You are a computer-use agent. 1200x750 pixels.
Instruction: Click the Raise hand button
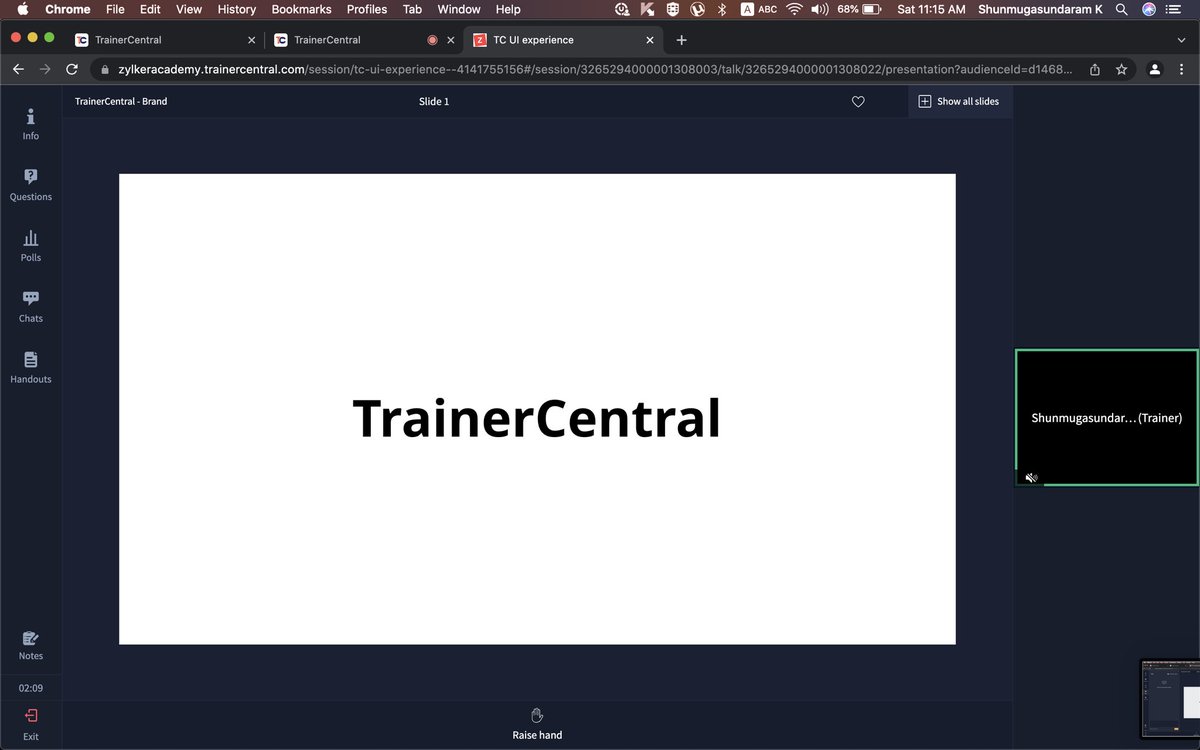[537, 724]
